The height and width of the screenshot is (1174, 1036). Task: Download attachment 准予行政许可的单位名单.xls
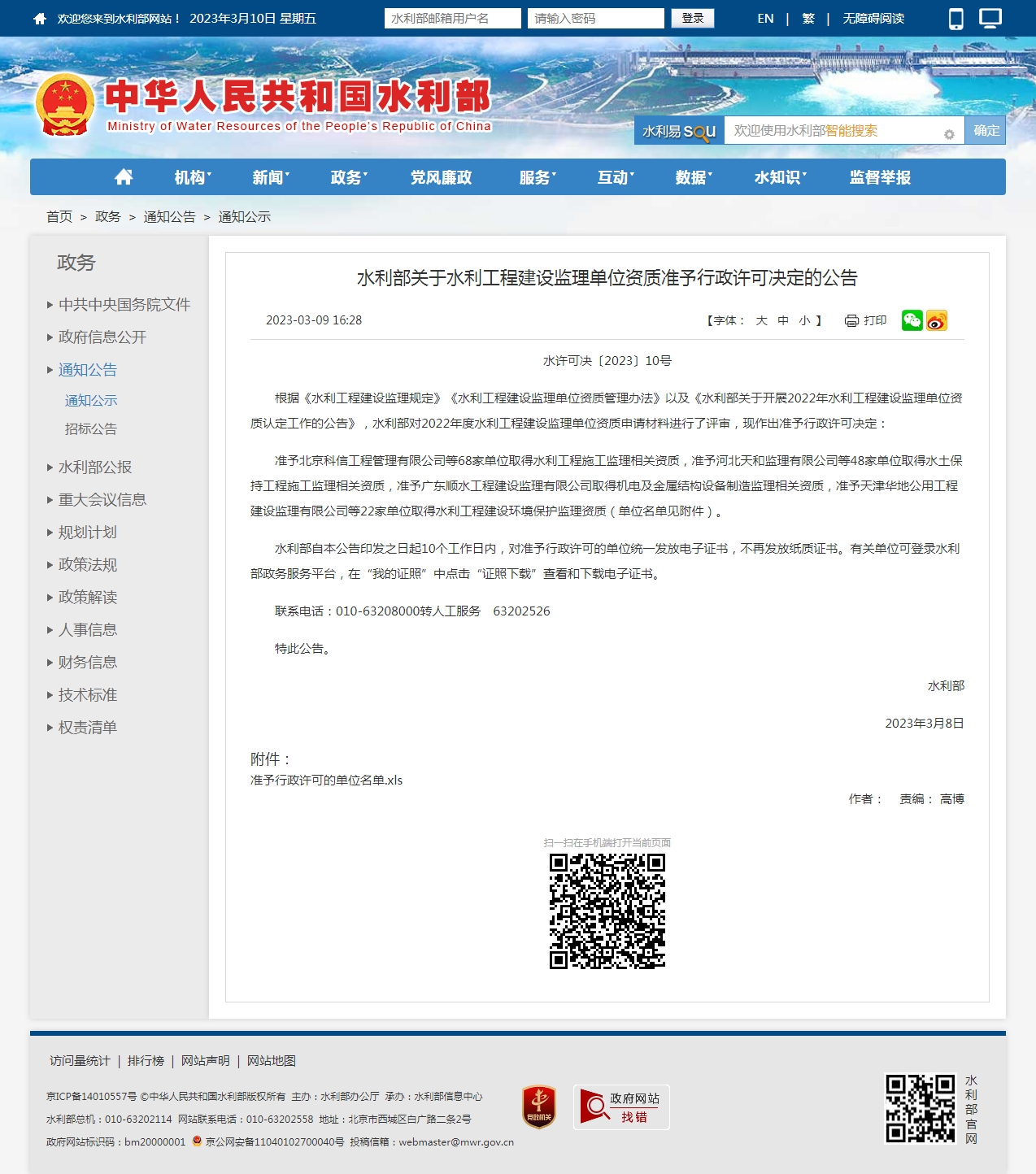[326, 780]
